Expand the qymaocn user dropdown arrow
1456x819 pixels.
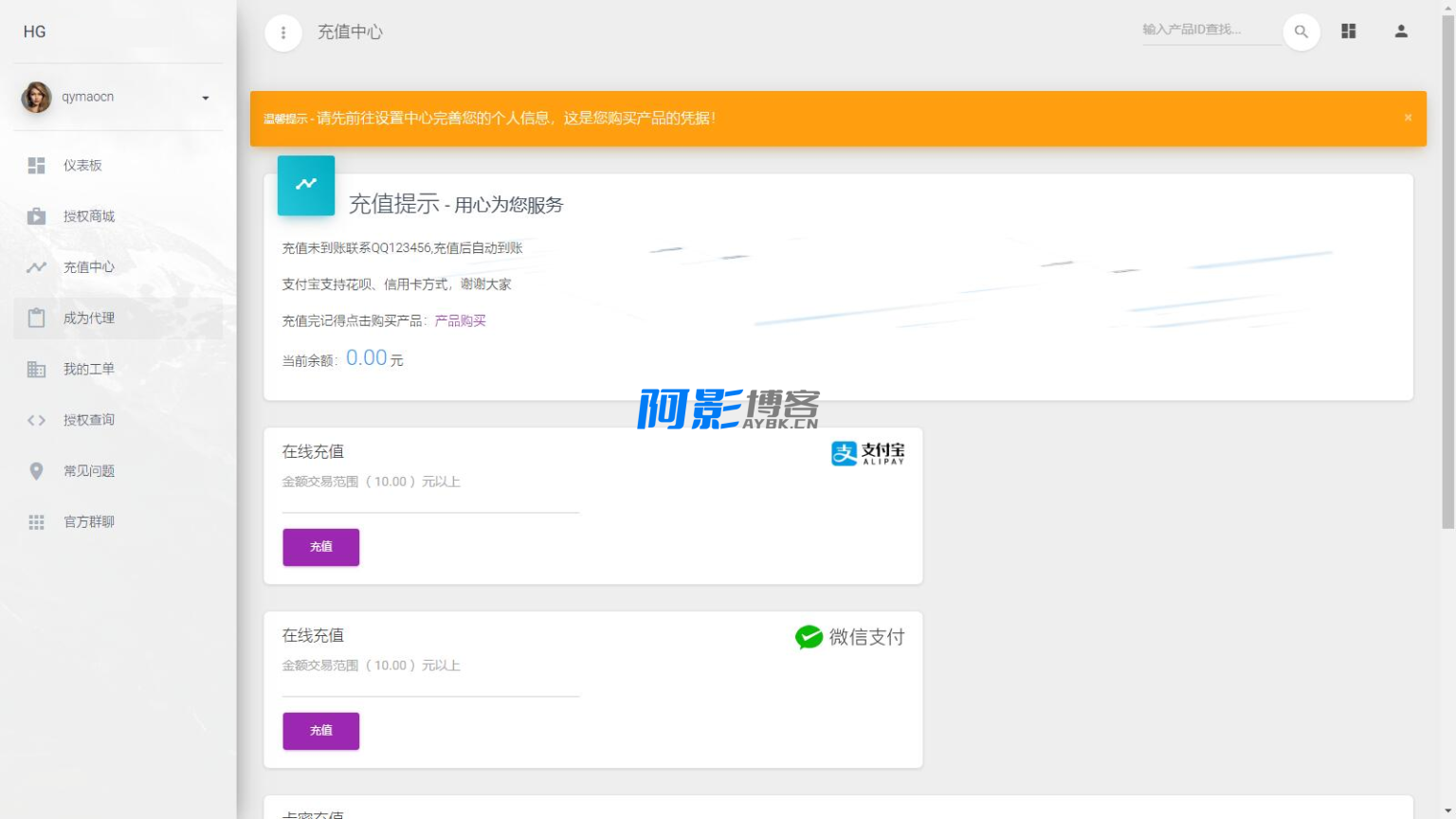pos(205,98)
